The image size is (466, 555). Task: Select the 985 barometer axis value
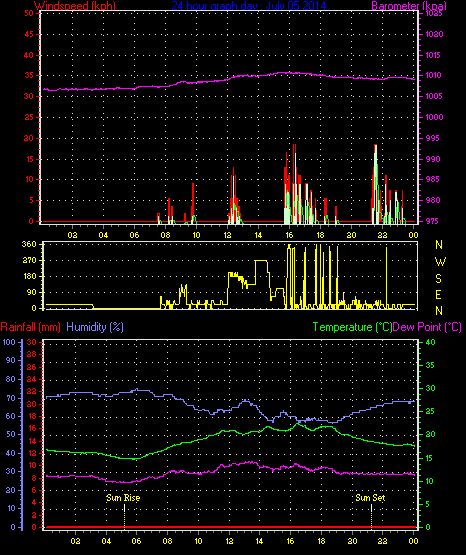pyautogui.click(x=433, y=179)
